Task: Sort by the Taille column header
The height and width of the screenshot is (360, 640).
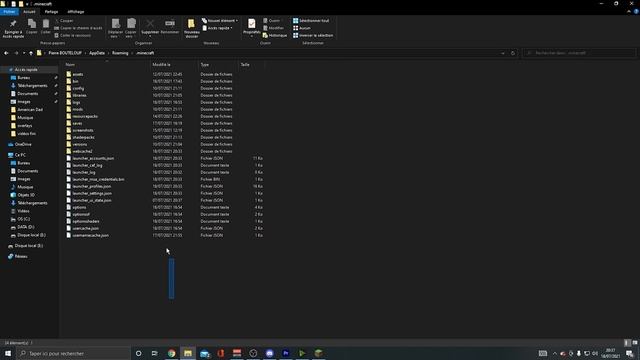Action: [251, 64]
